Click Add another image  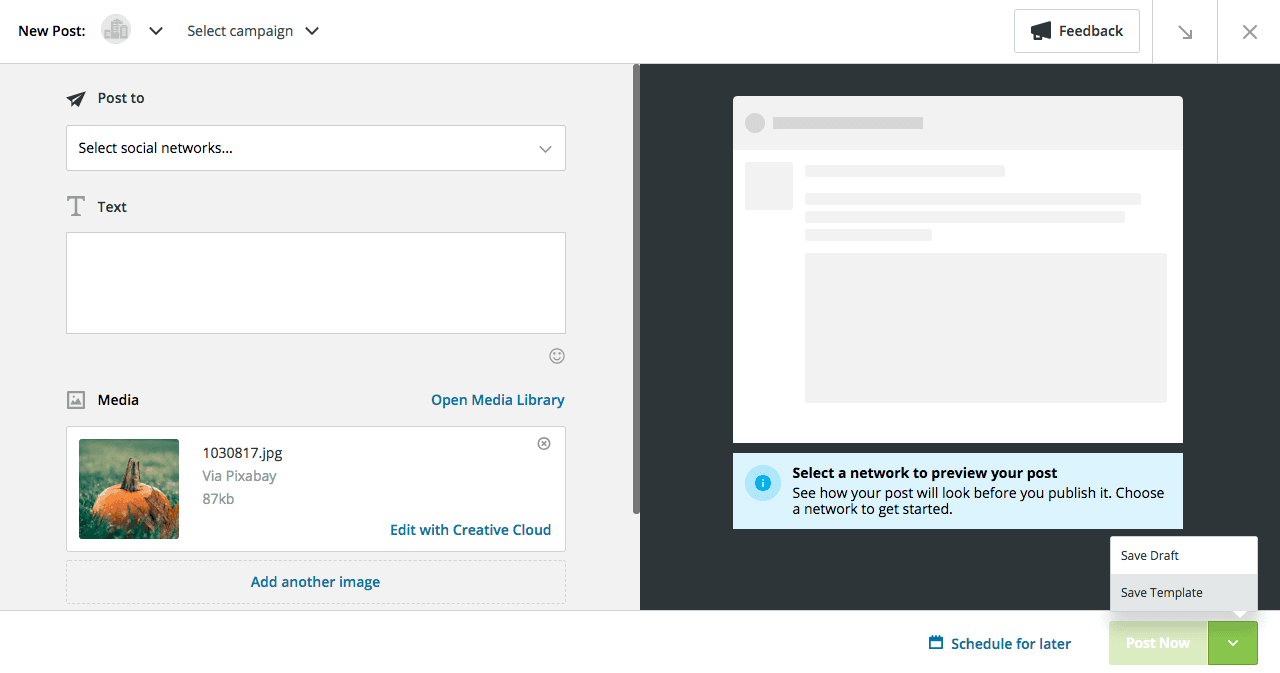[x=315, y=581]
